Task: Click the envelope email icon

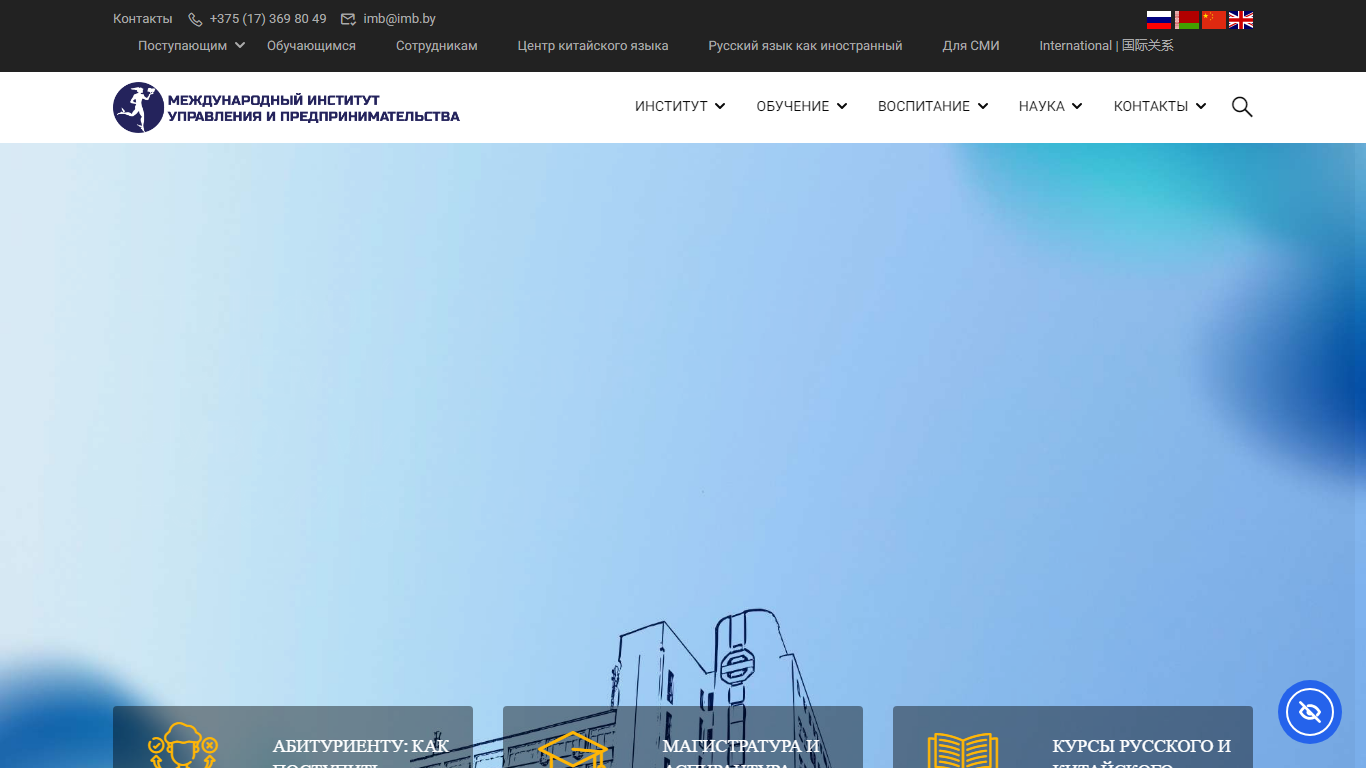Action: coord(348,19)
